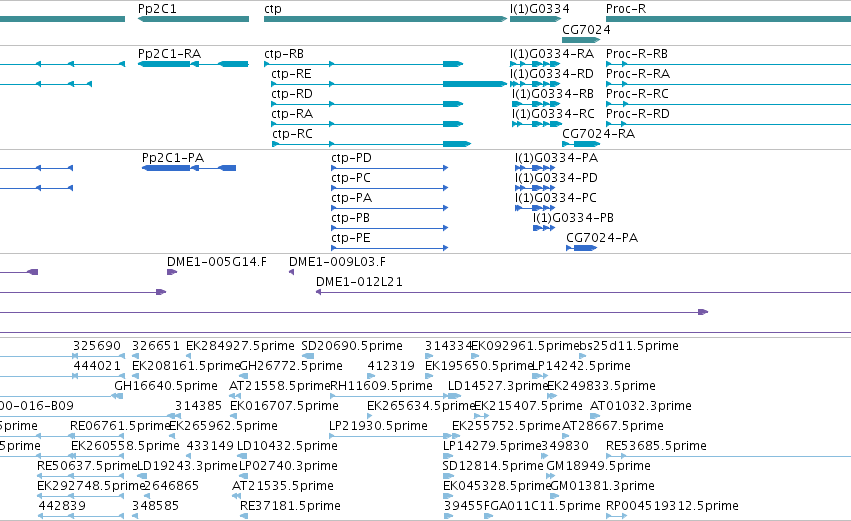Click RE53685.5prime EST label
This screenshot has width=851, height=521.
click(656, 447)
